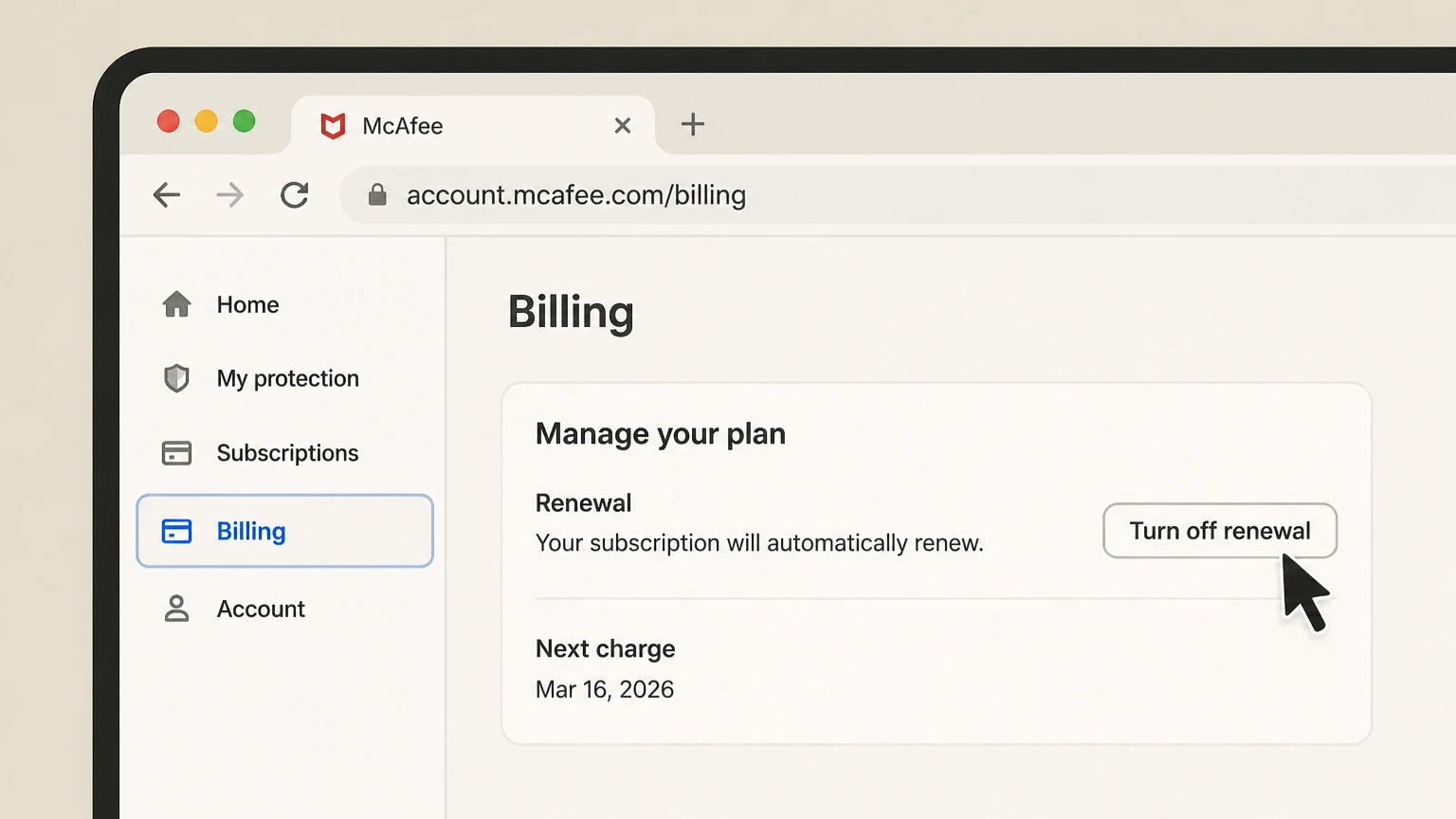Click the Subscriptions card icon
This screenshot has width=1456, height=819.
tap(176, 453)
